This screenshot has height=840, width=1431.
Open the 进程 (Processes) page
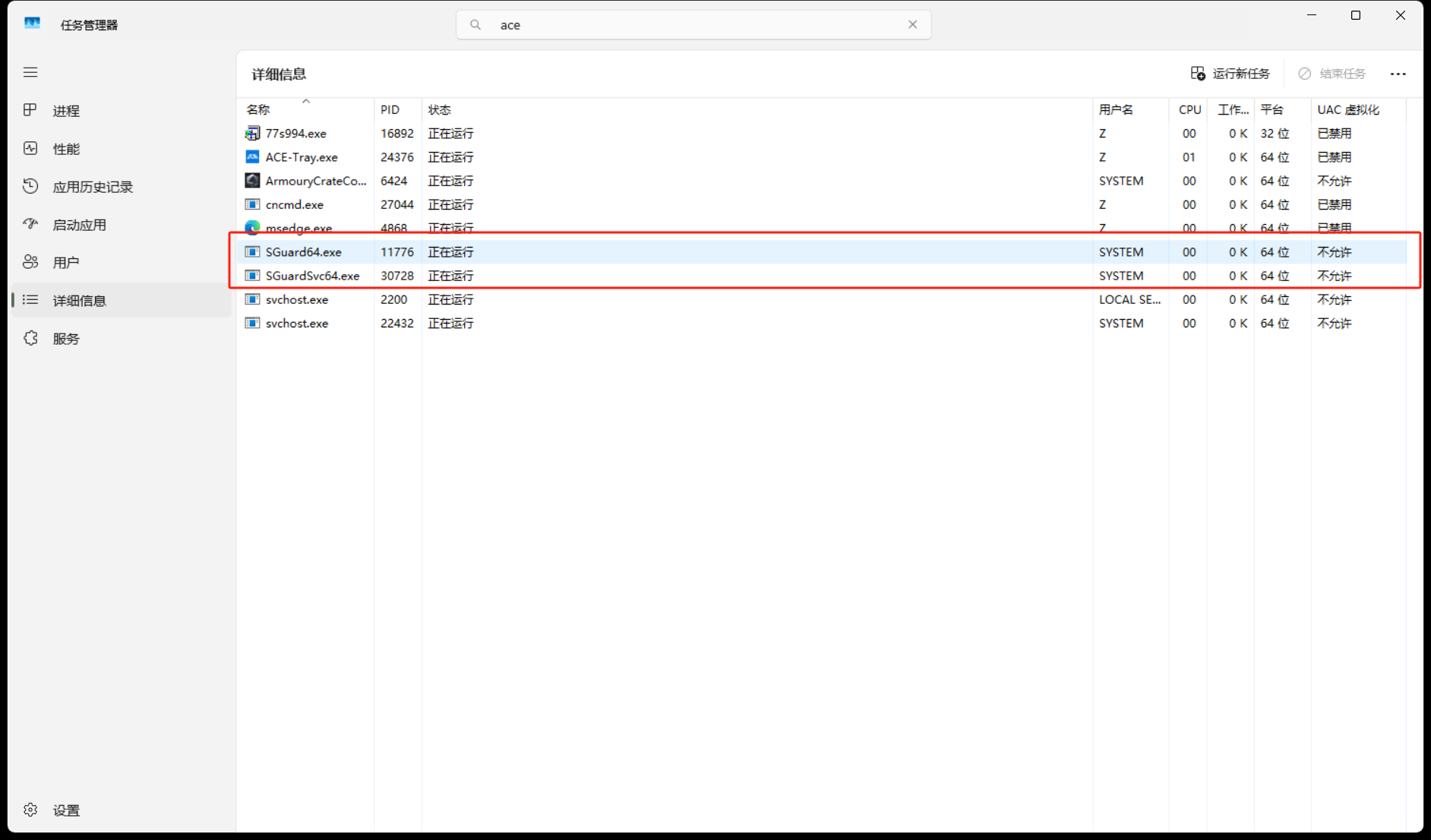tap(122, 111)
